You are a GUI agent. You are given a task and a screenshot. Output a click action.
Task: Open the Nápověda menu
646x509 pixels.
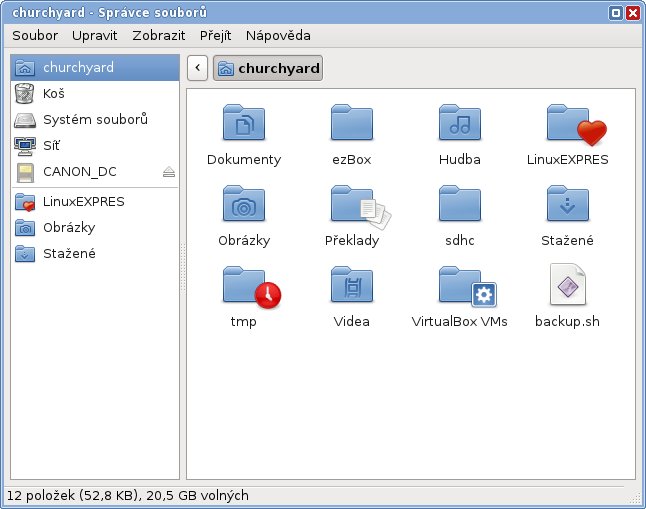coord(277,35)
